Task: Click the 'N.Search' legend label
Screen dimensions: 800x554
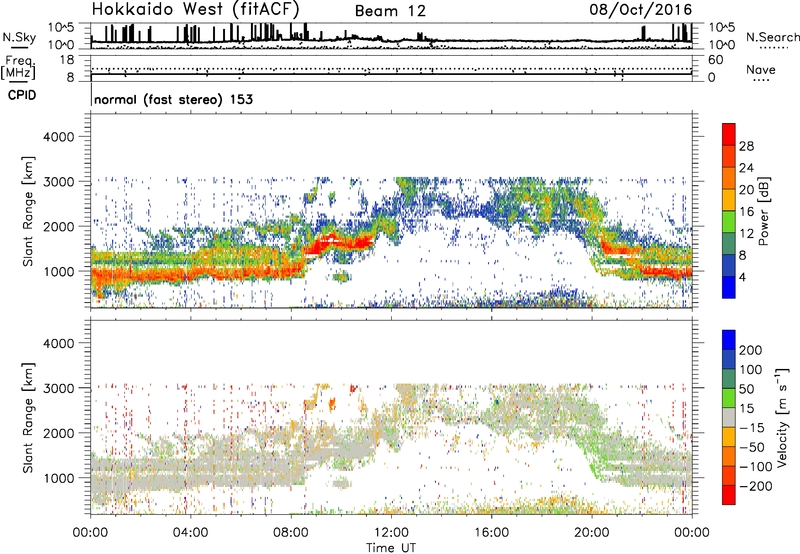Action: (x=772, y=37)
